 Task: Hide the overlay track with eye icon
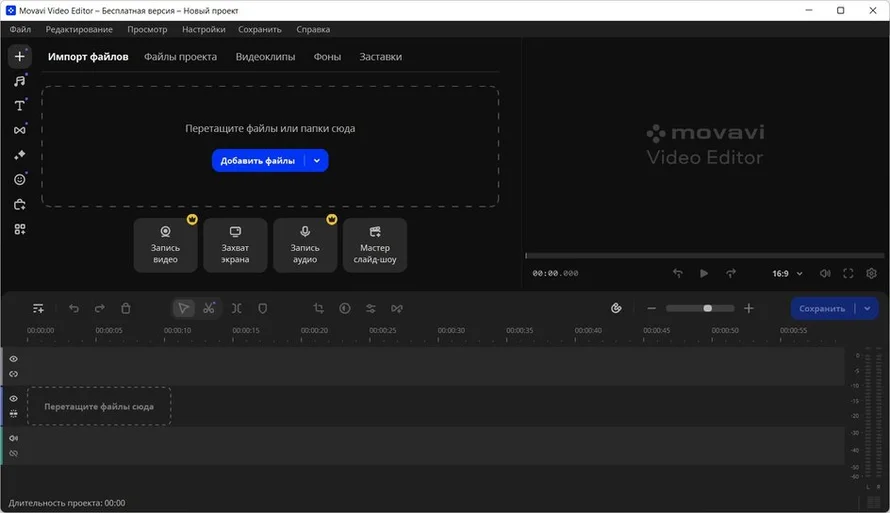(14, 359)
